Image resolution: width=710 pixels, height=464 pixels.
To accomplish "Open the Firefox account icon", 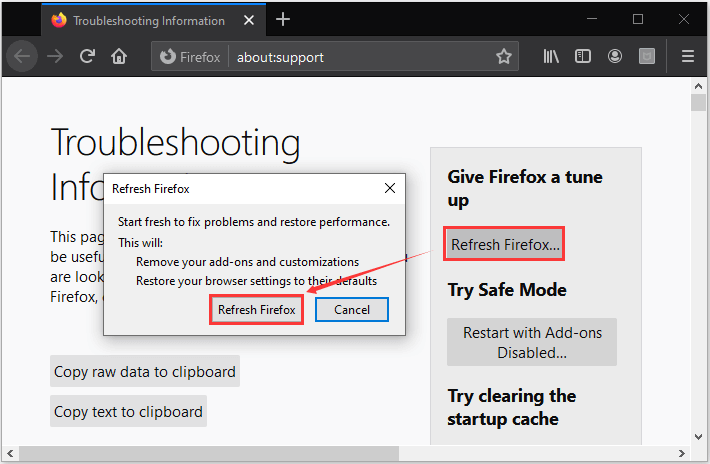I will tap(615, 57).
